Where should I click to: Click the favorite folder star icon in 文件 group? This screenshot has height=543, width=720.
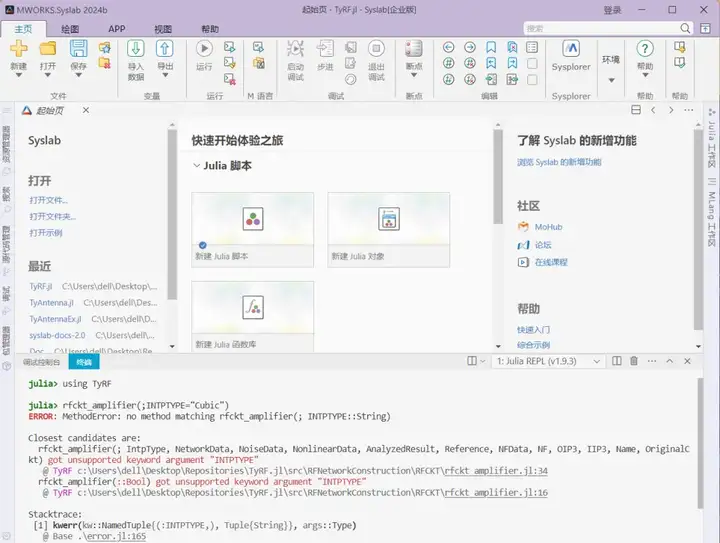pyautogui.click(x=105, y=47)
